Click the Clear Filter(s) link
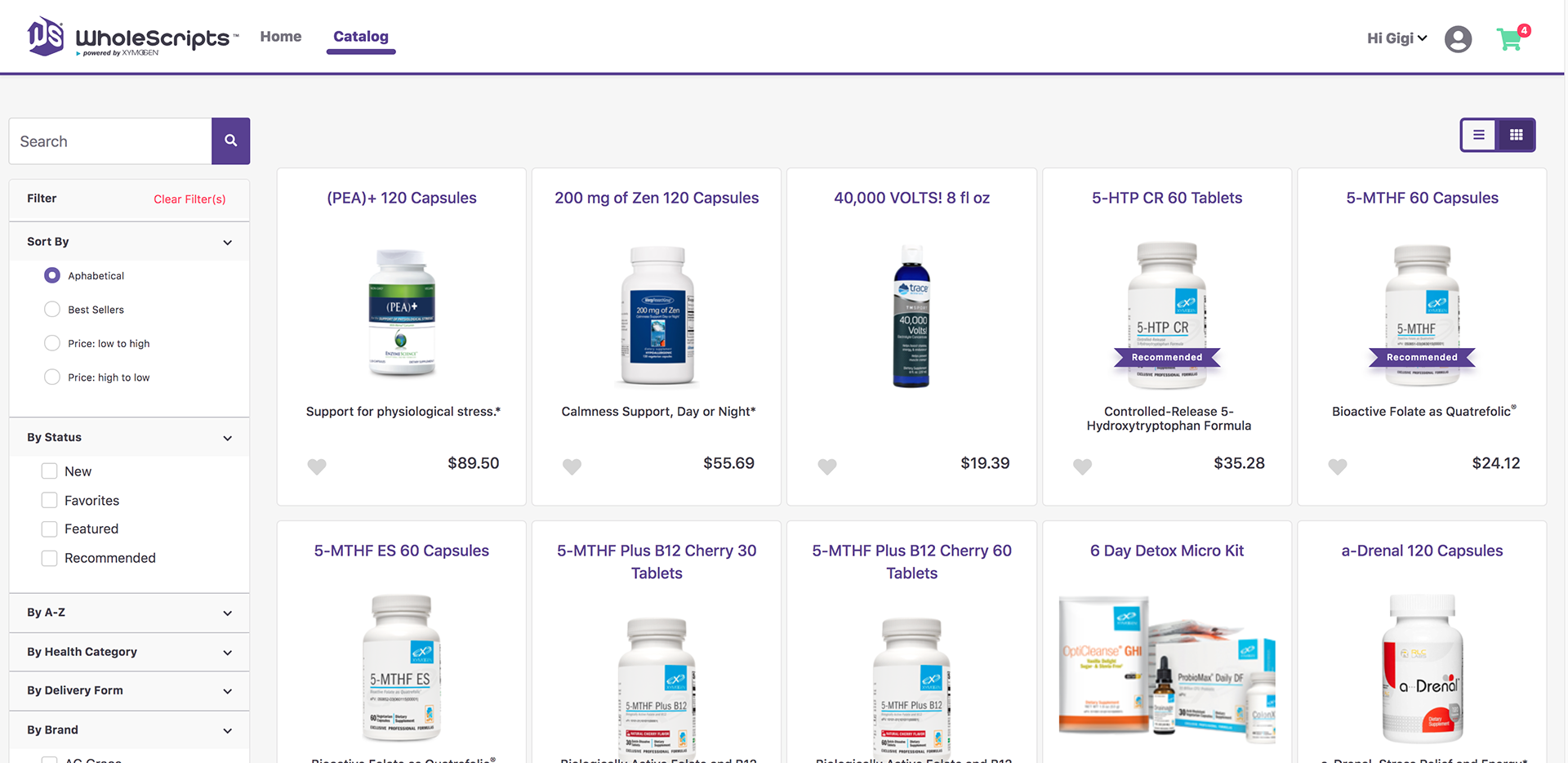This screenshot has height=763, width=1568. 189,199
